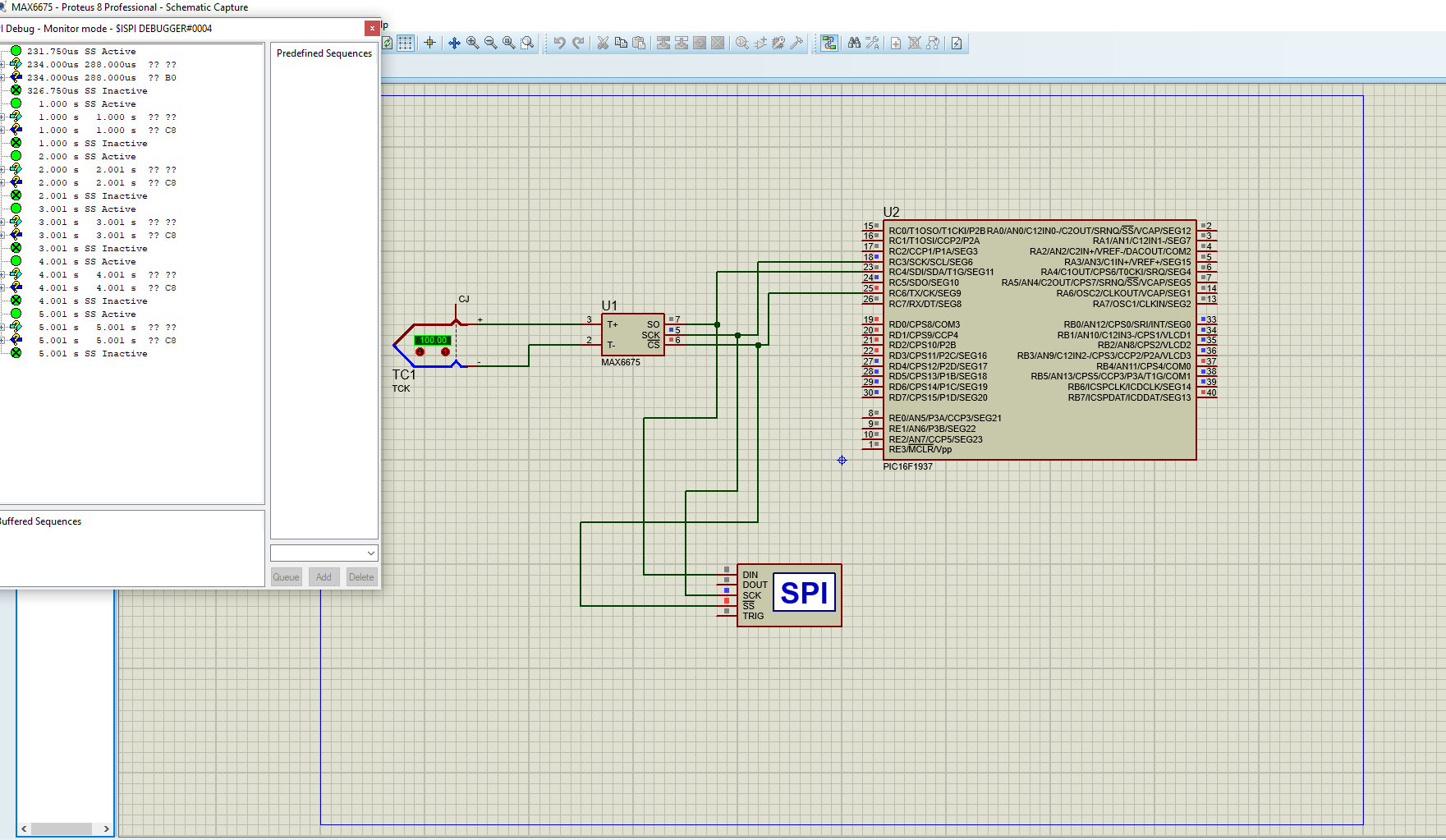Click the Queue button
1446x840 pixels.
pyautogui.click(x=286, y=577)
